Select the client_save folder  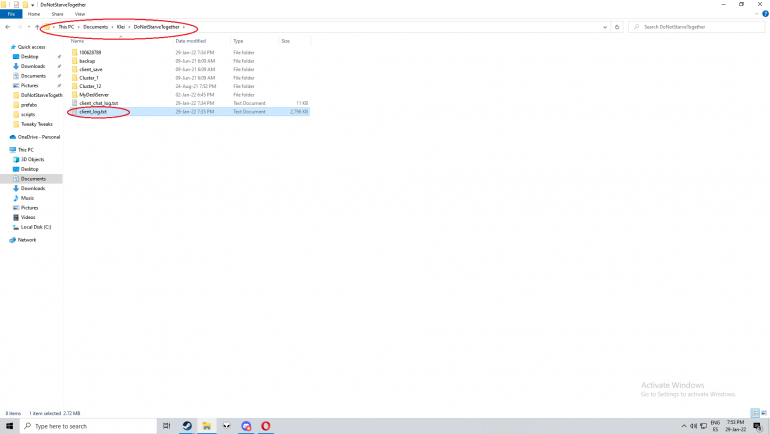[x=91, y=70]
